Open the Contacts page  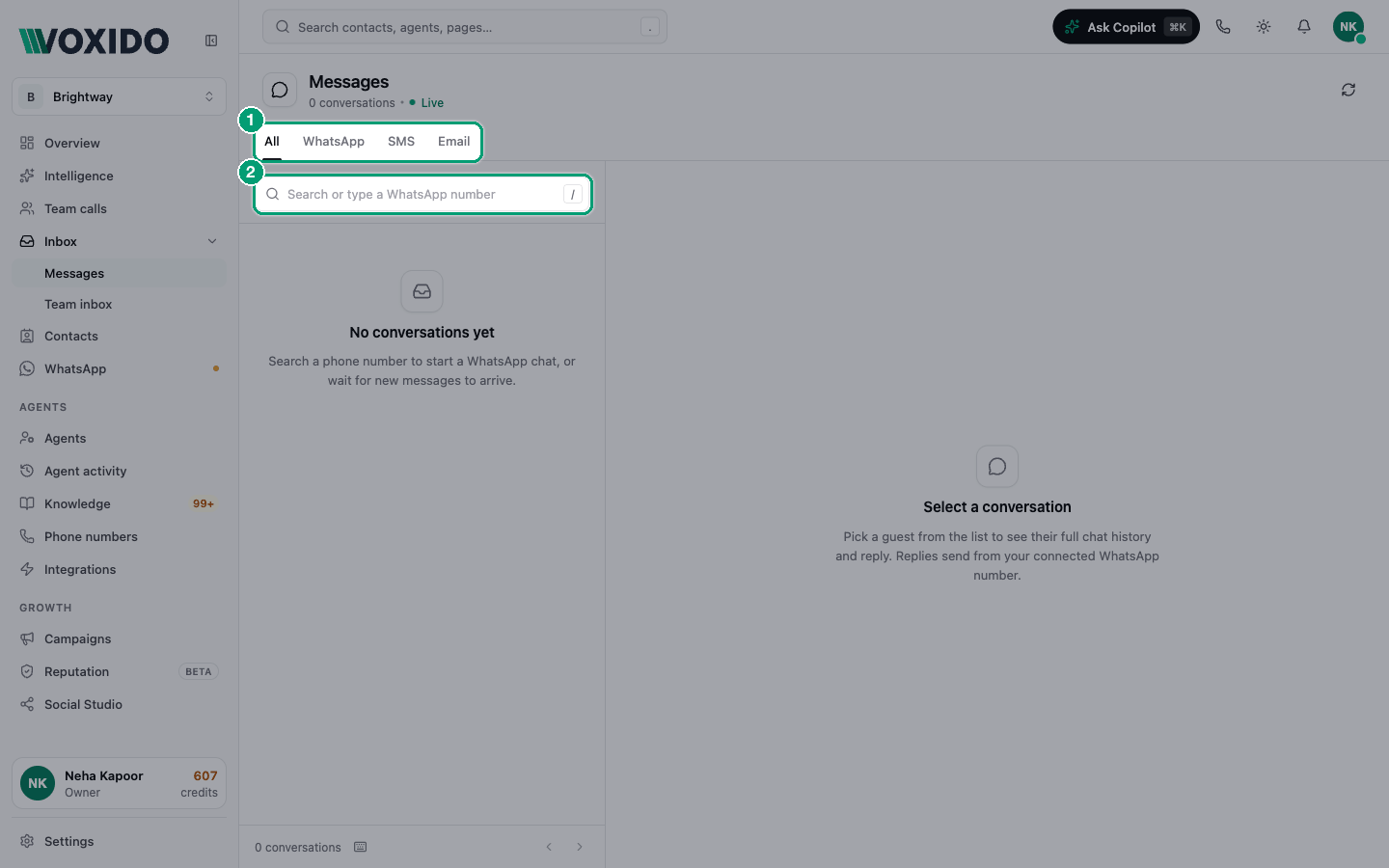tap(119, 336)
